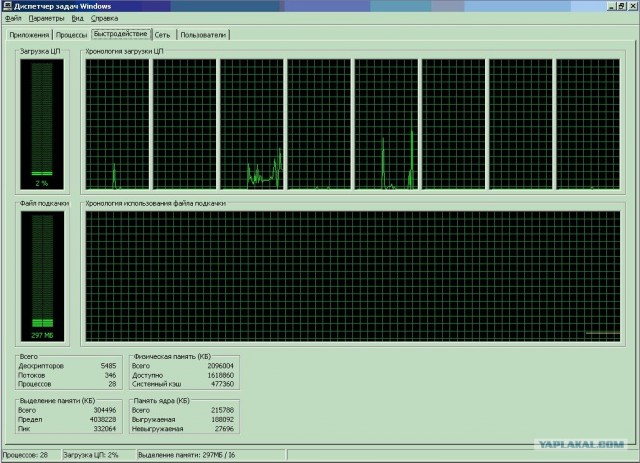Viewport: 640px width, 463px height.
Task: Switch to the Процессы tab
Action: point(71,35)
